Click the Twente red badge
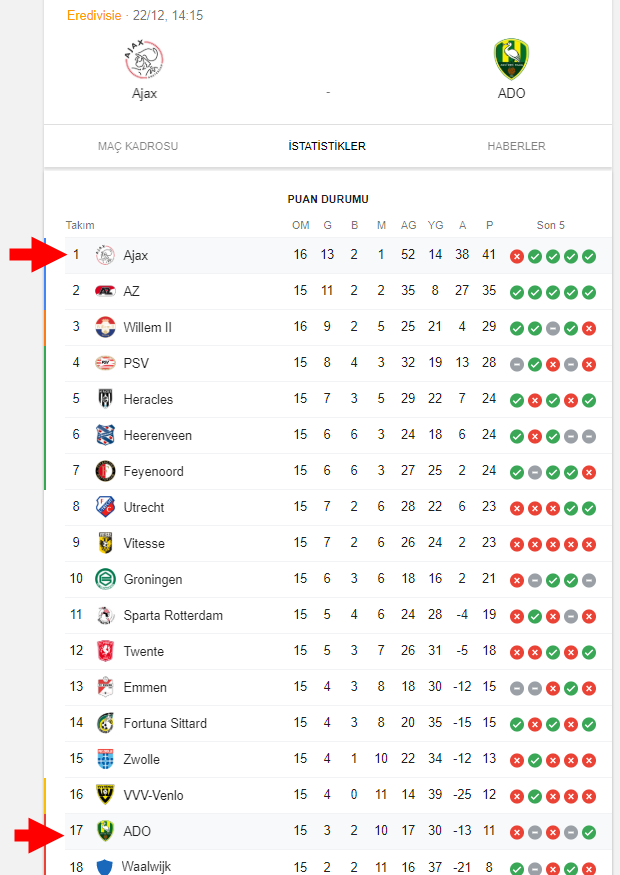The width and height of the screenshot is (620, 875). [x=105, y=651]
